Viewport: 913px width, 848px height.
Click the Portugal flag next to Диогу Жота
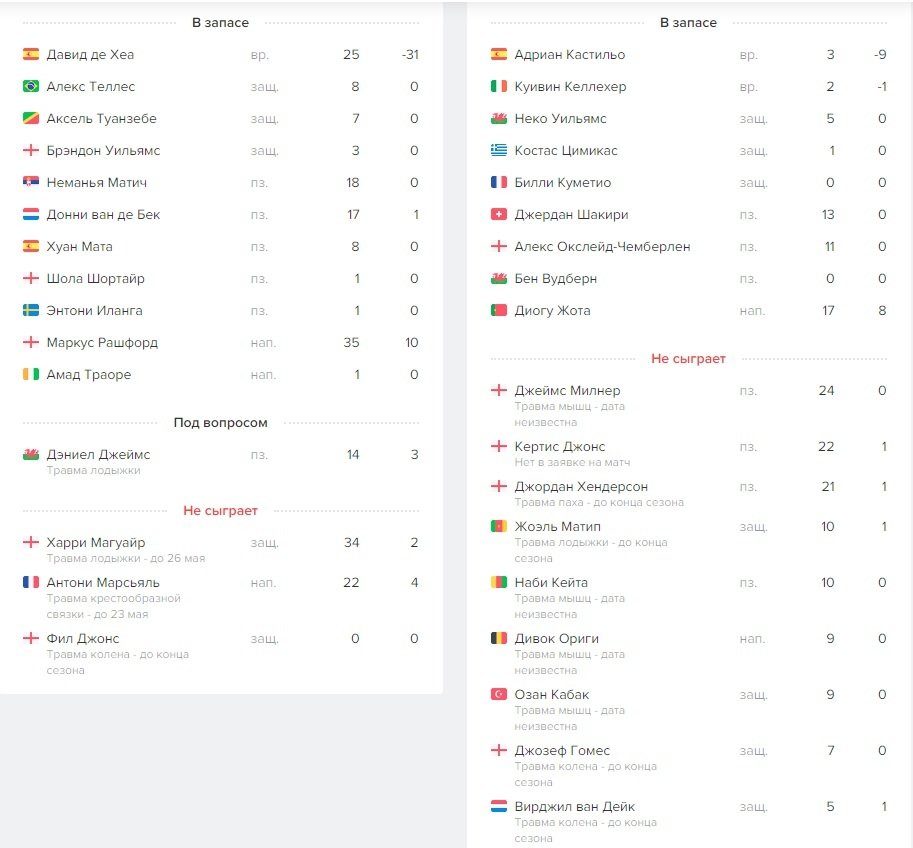coord(499,311)
